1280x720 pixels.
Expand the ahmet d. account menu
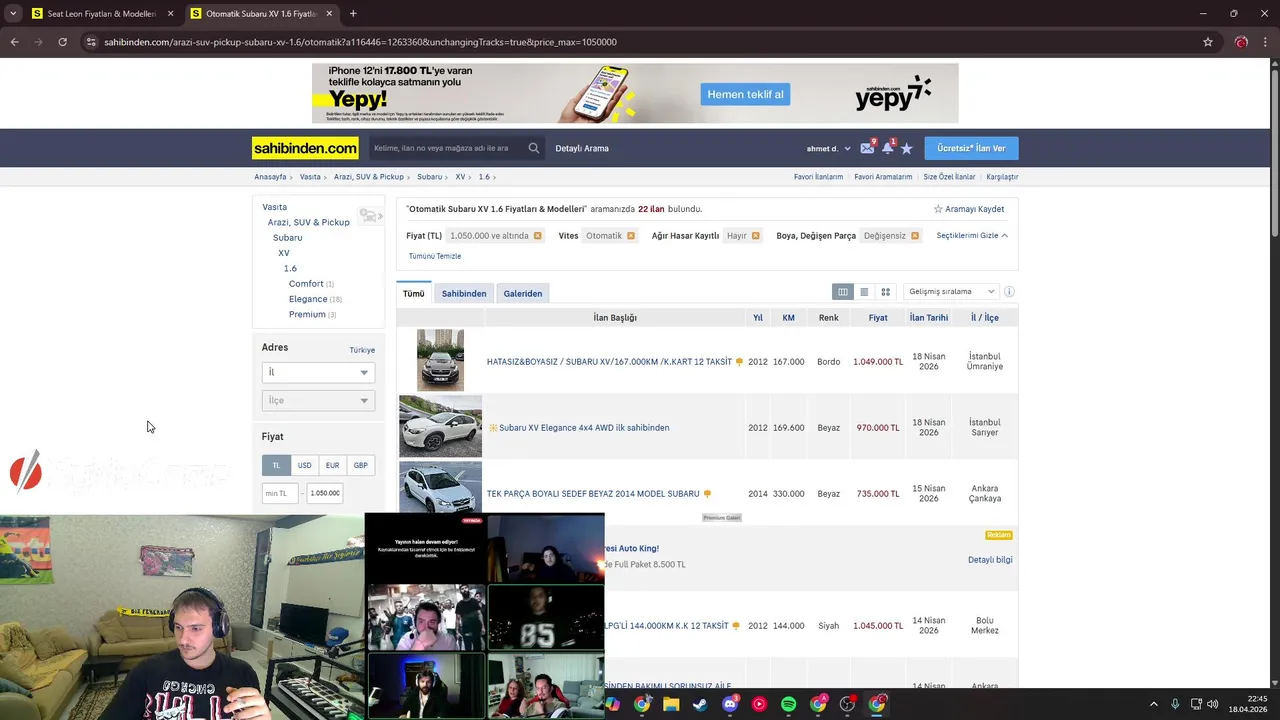point(829,149)
